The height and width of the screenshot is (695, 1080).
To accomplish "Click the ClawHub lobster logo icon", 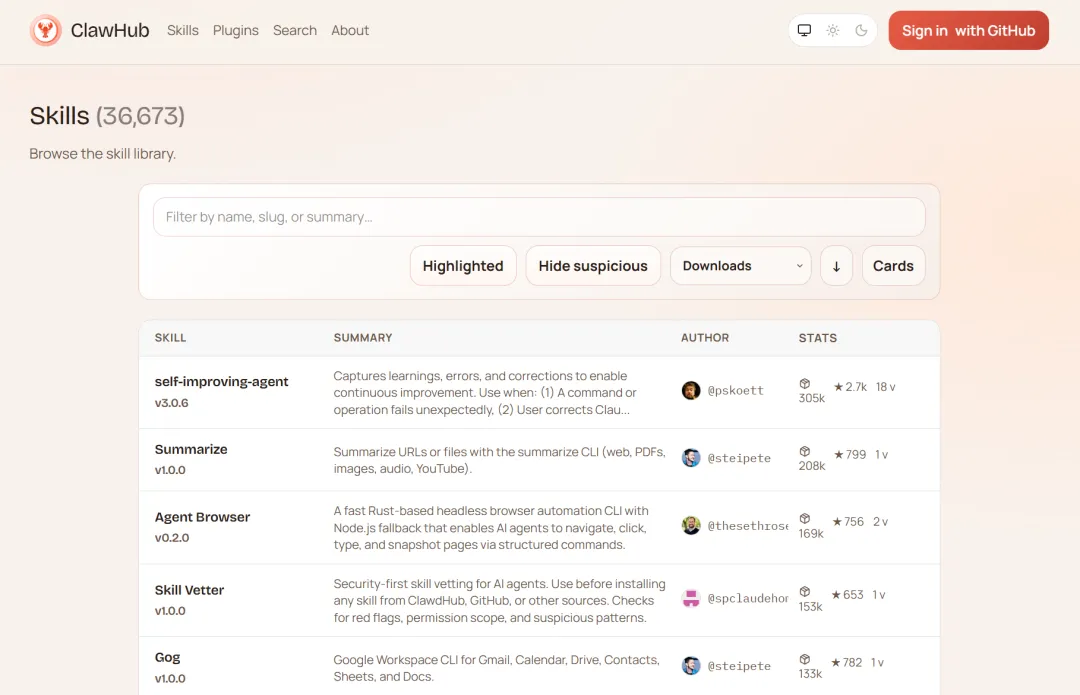I will 45,30.
